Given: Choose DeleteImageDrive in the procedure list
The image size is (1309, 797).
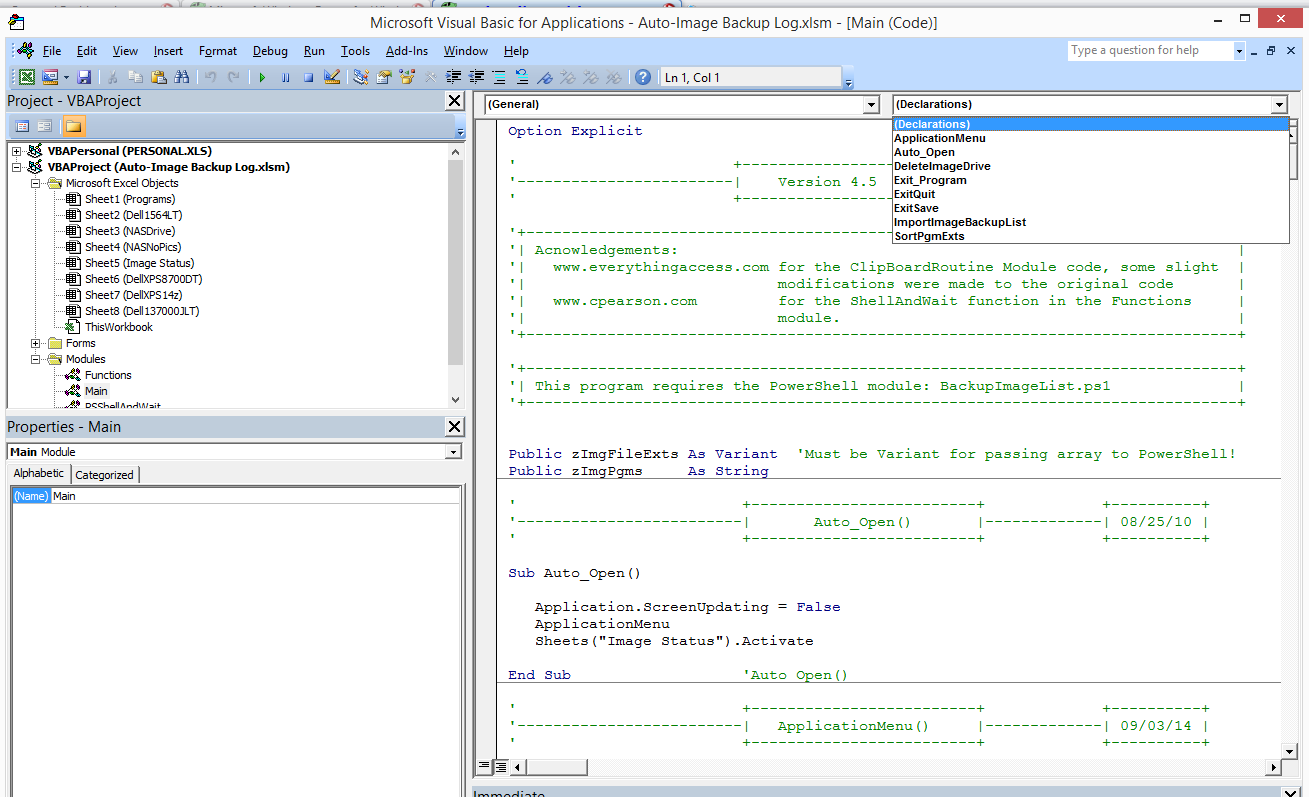Looking at the screenshot, I should point(942,166).
